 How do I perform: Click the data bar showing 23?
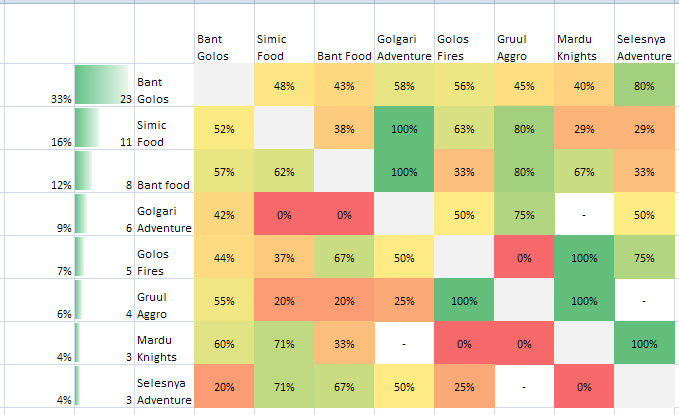click(x=104, y=86)
